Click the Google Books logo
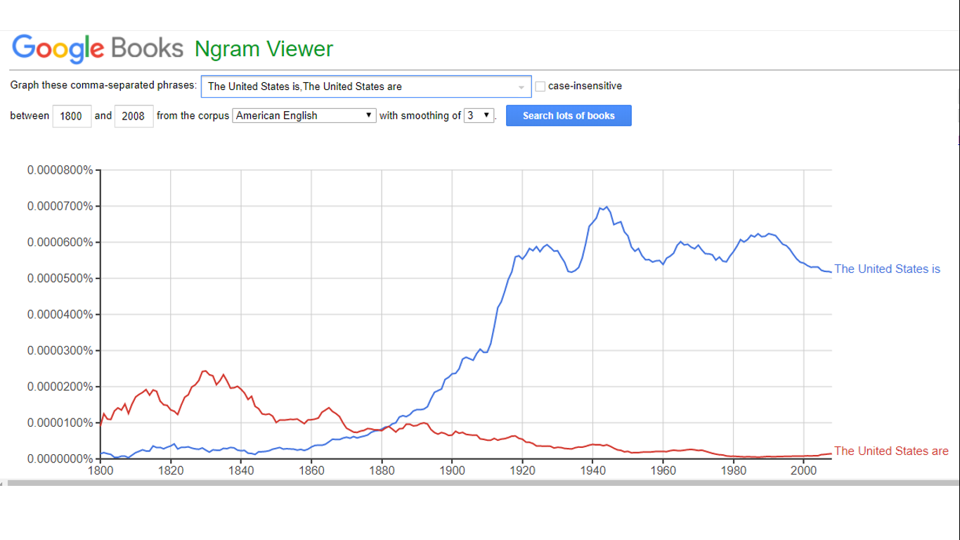960x540 pixels. pos(97,48)
